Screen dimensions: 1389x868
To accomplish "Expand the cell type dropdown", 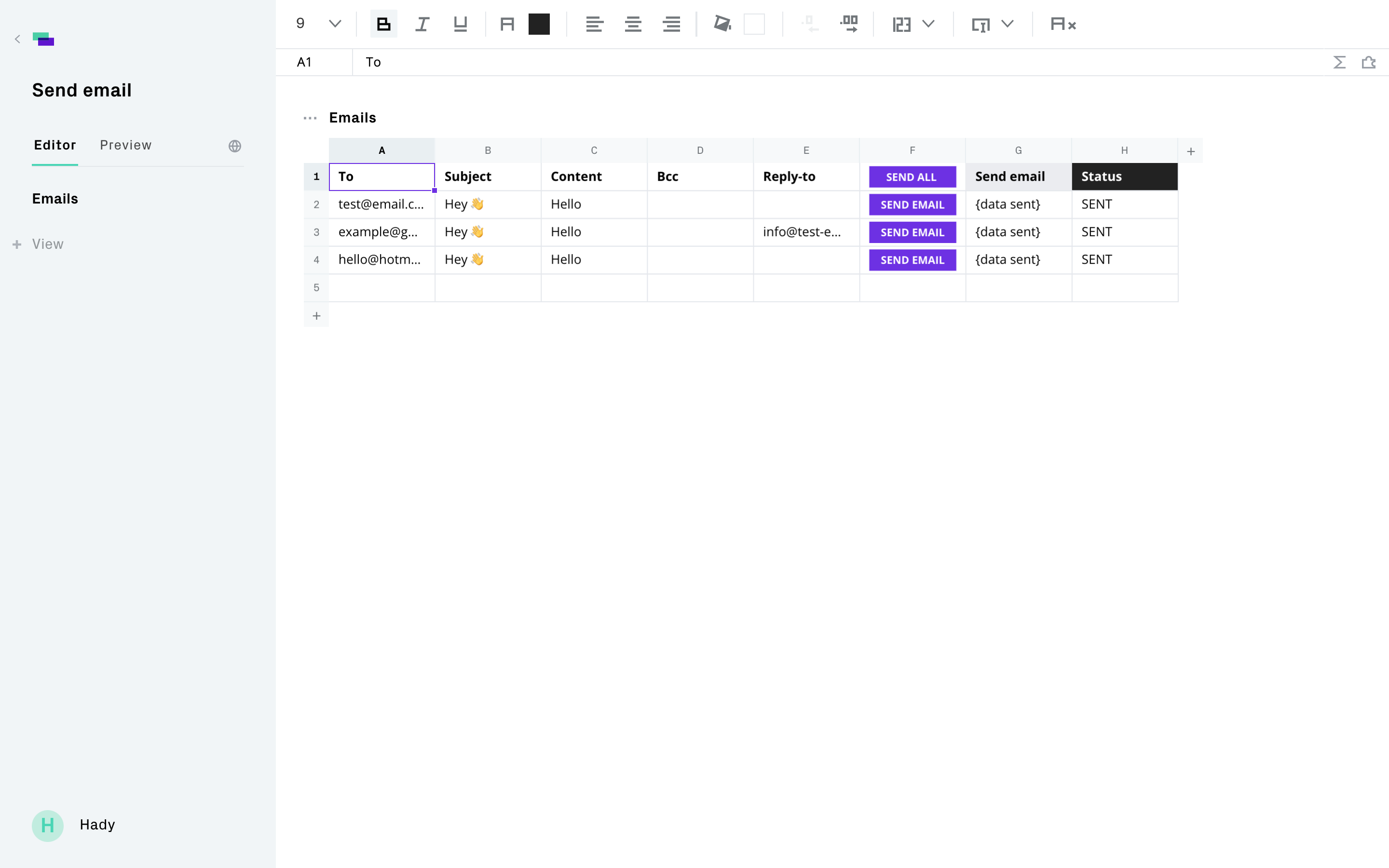I will (1008, 24).
